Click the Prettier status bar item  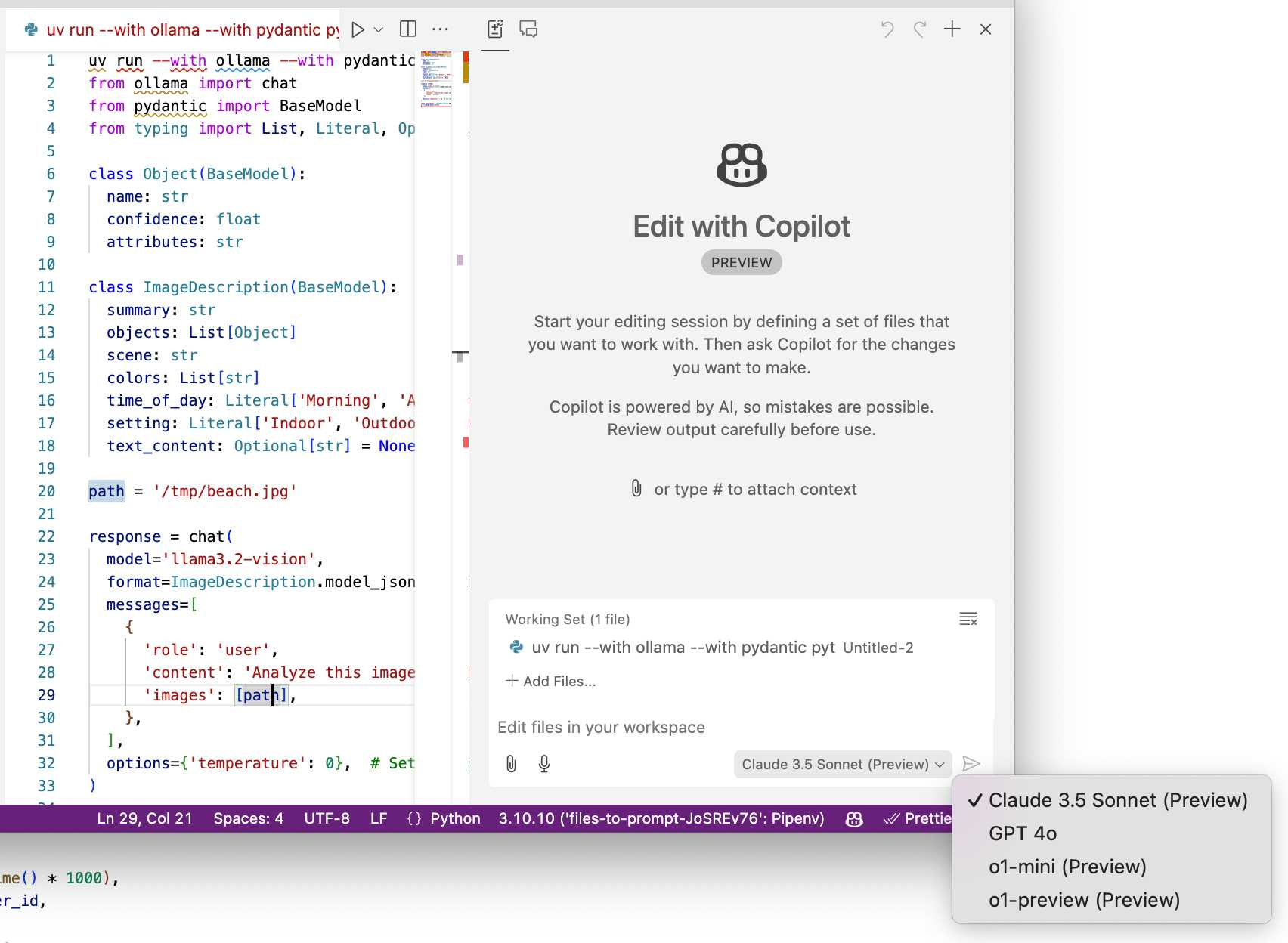[918, 818]
